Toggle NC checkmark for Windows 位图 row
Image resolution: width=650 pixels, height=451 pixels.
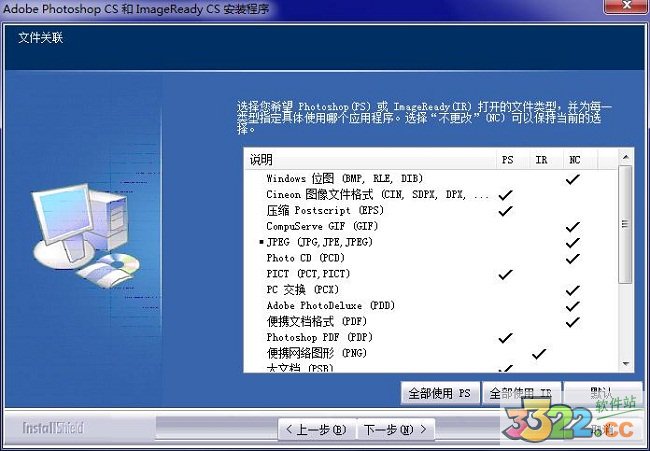572,179
